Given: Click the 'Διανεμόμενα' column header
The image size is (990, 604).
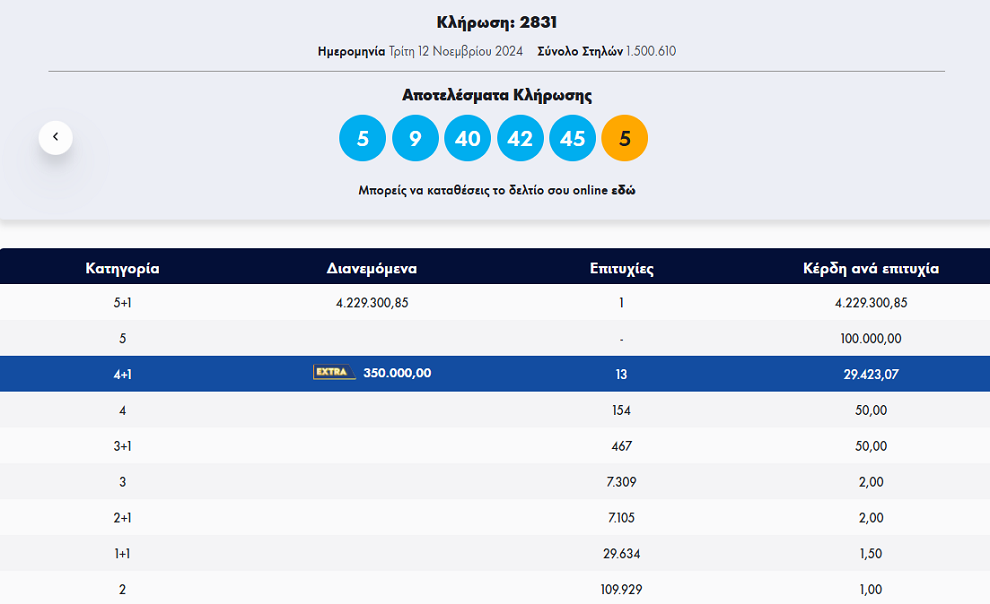Looking at the screenshot, I should [372, 268].
